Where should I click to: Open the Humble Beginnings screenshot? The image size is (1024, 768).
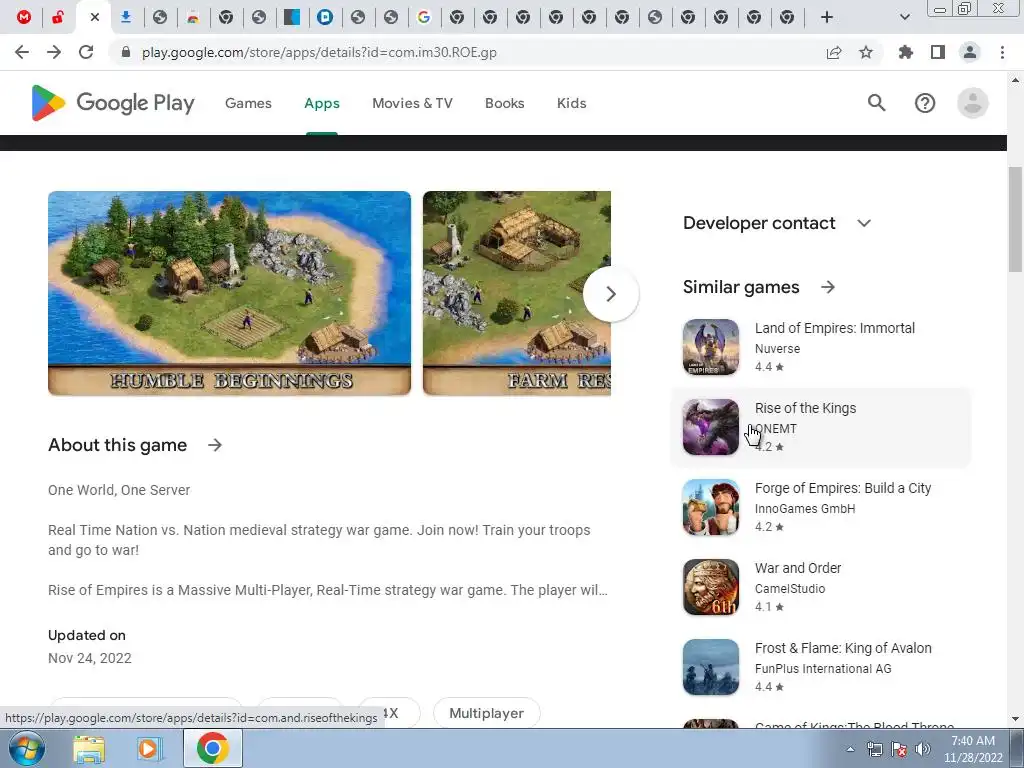[229, 293]
